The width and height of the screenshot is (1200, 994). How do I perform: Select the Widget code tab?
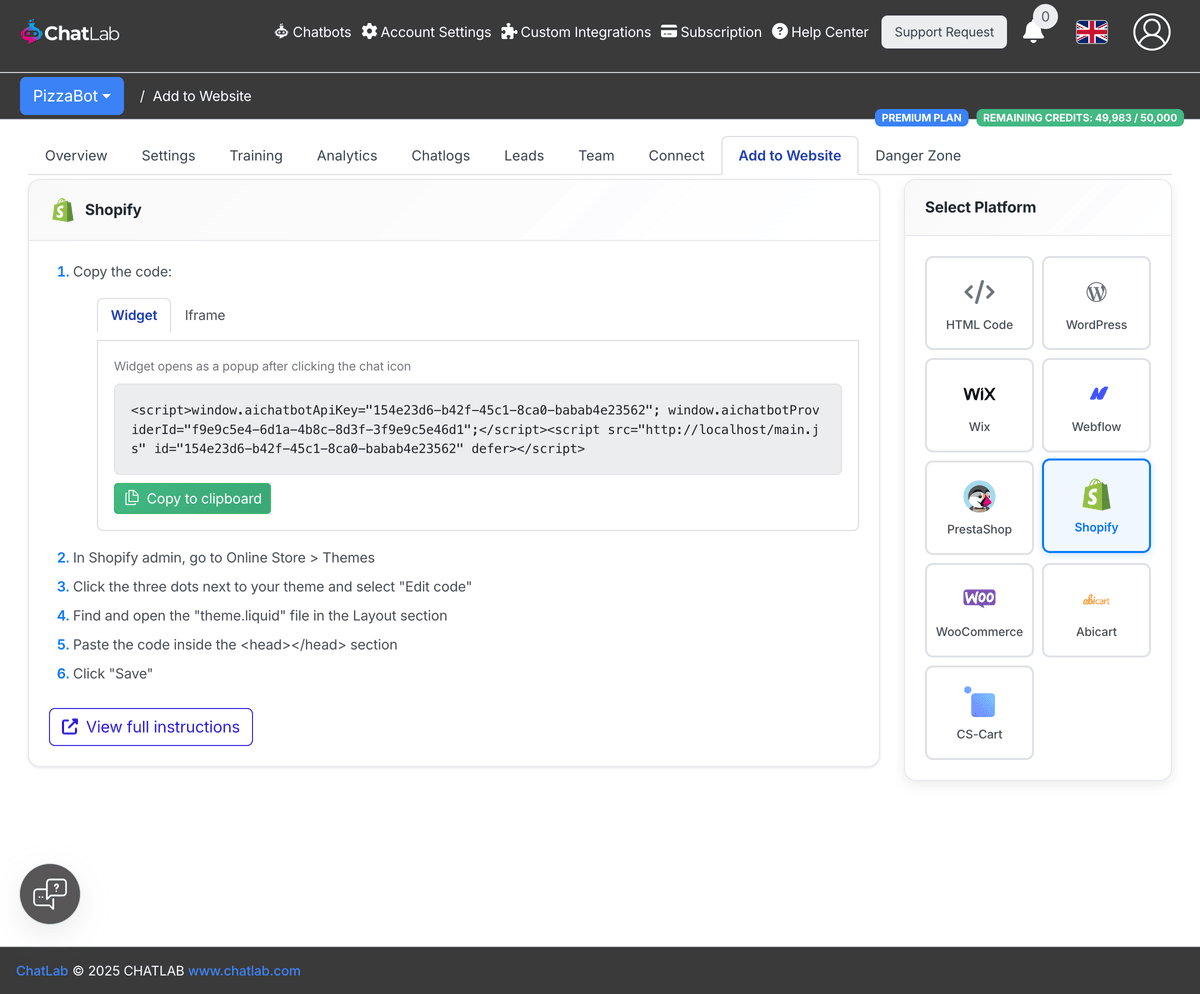click(x=133, y=315)
